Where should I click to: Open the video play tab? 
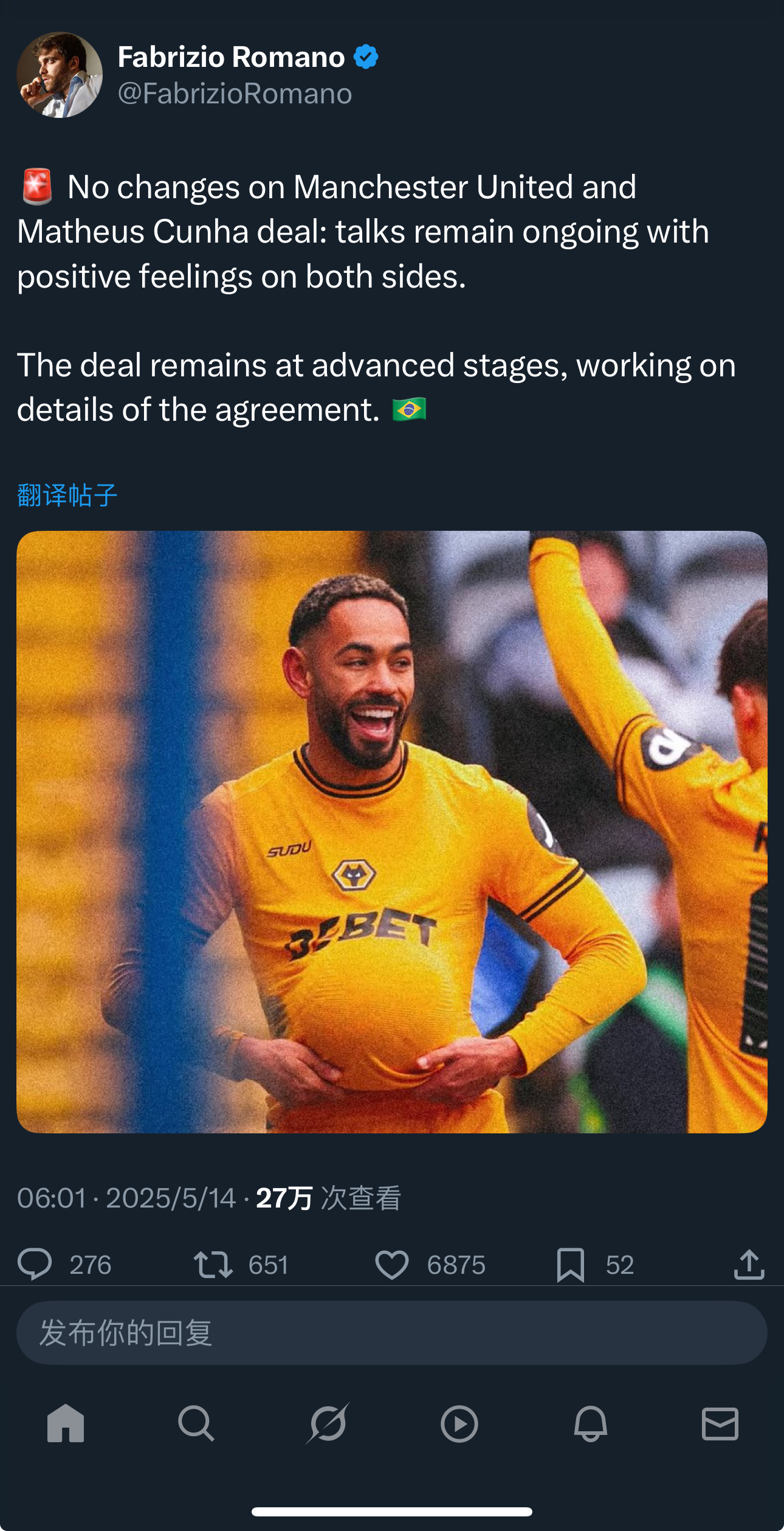(459, 1423)
